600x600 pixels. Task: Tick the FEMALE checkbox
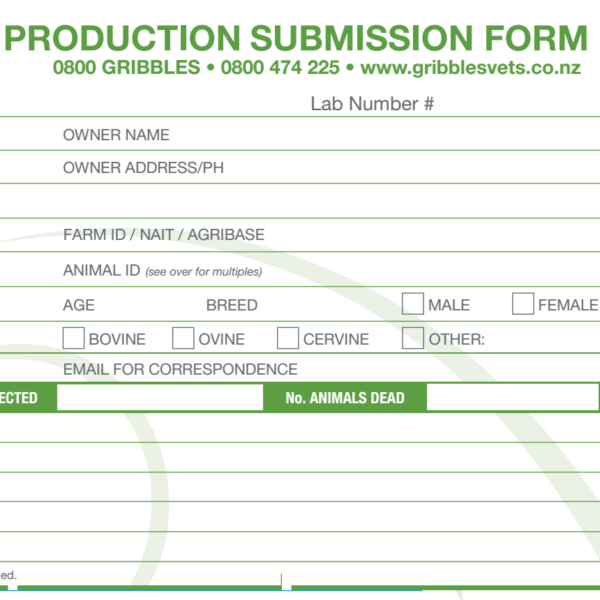click(523, 304)
